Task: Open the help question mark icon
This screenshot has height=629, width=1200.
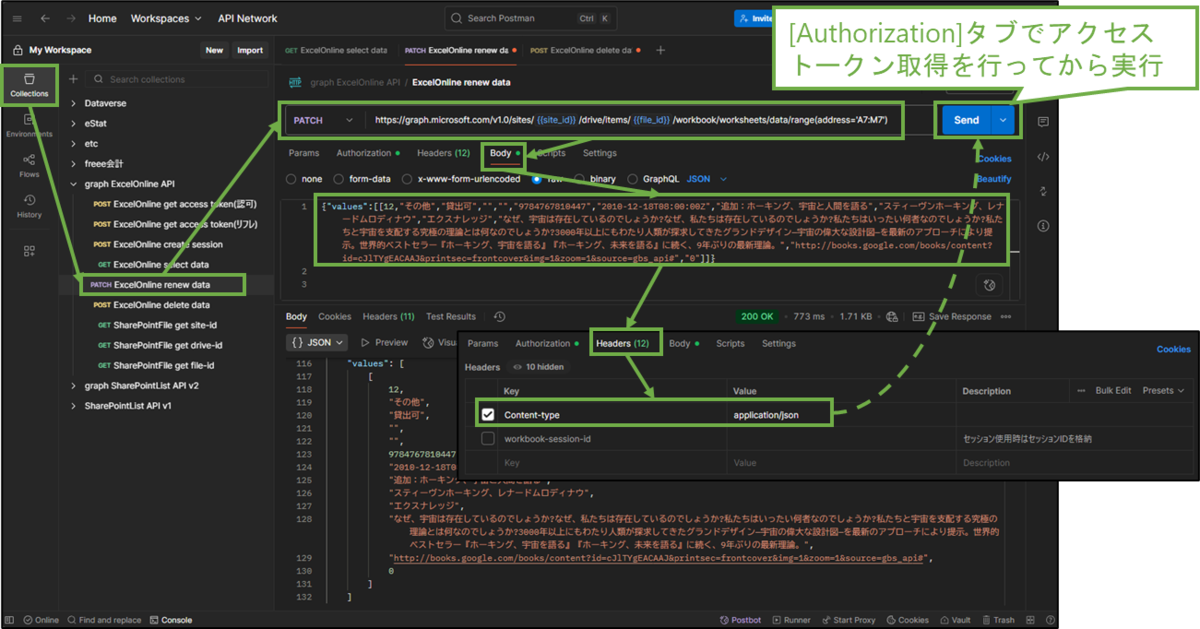Action: tap(1051, 620)
